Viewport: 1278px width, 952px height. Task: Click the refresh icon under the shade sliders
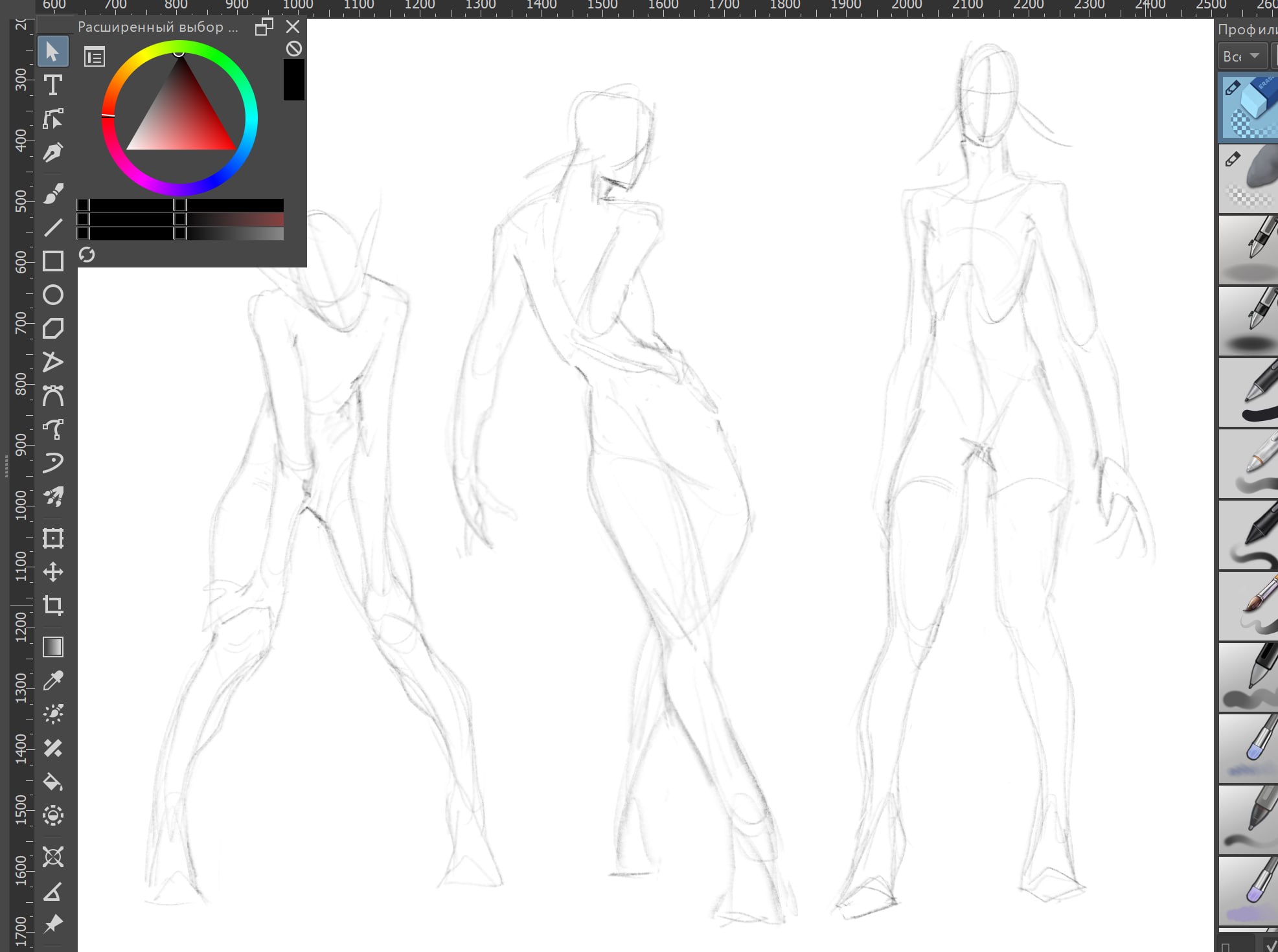87,255
